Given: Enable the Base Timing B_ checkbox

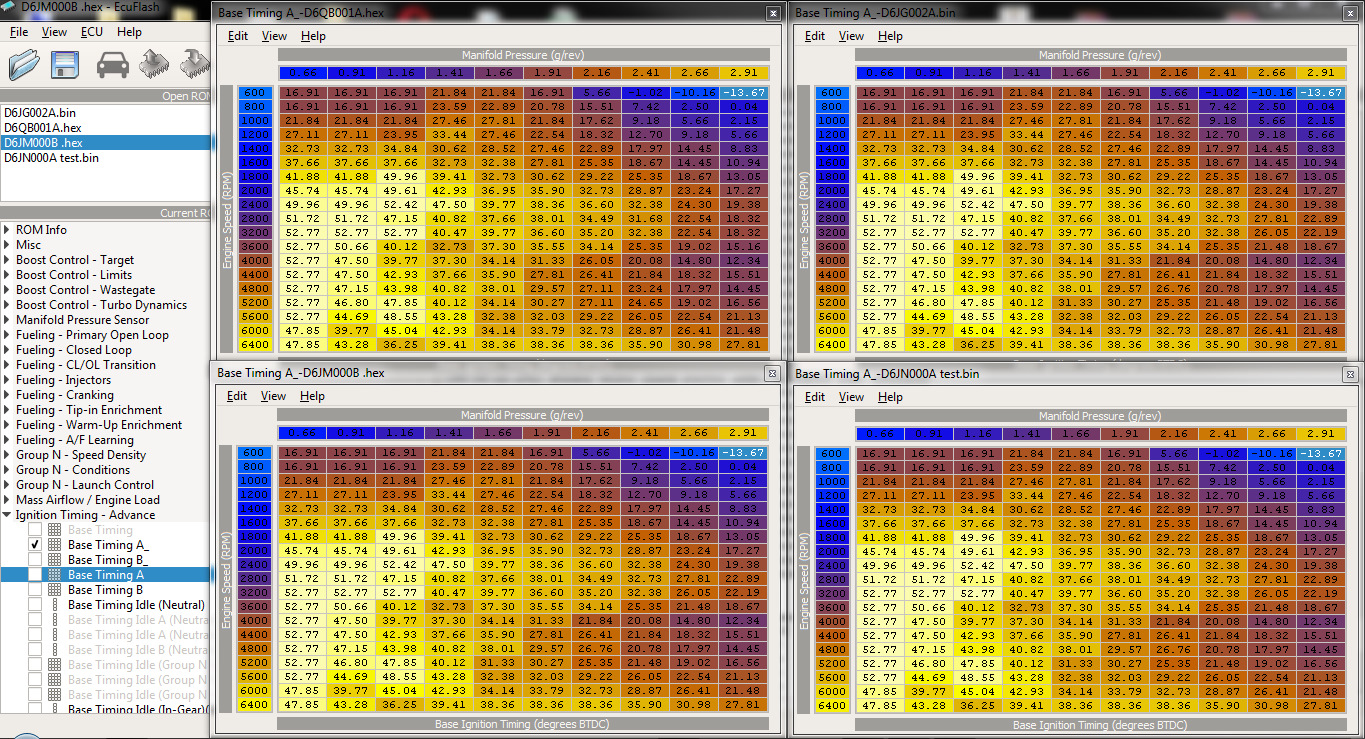Looking at the screenshot, I should pos(35,560).
